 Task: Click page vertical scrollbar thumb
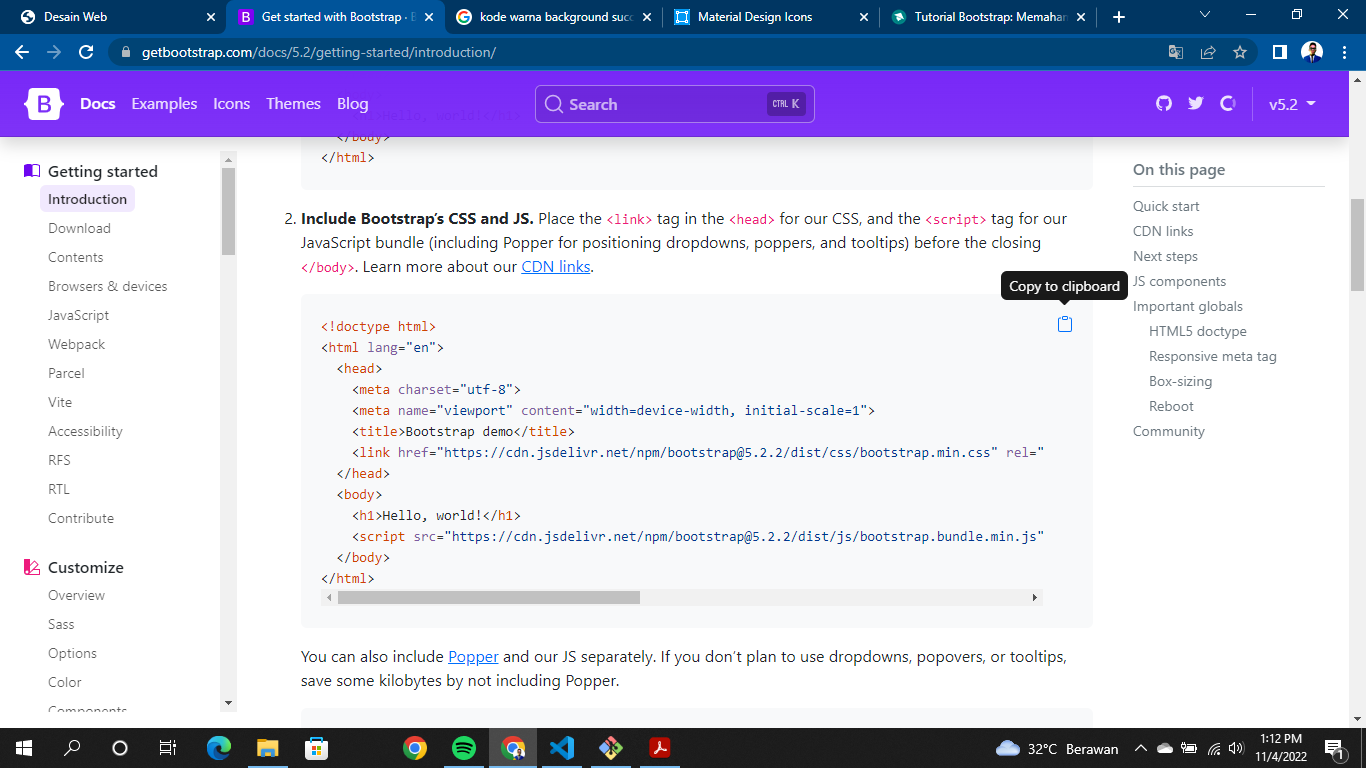pyautogui.click(x=1358, y=246)
